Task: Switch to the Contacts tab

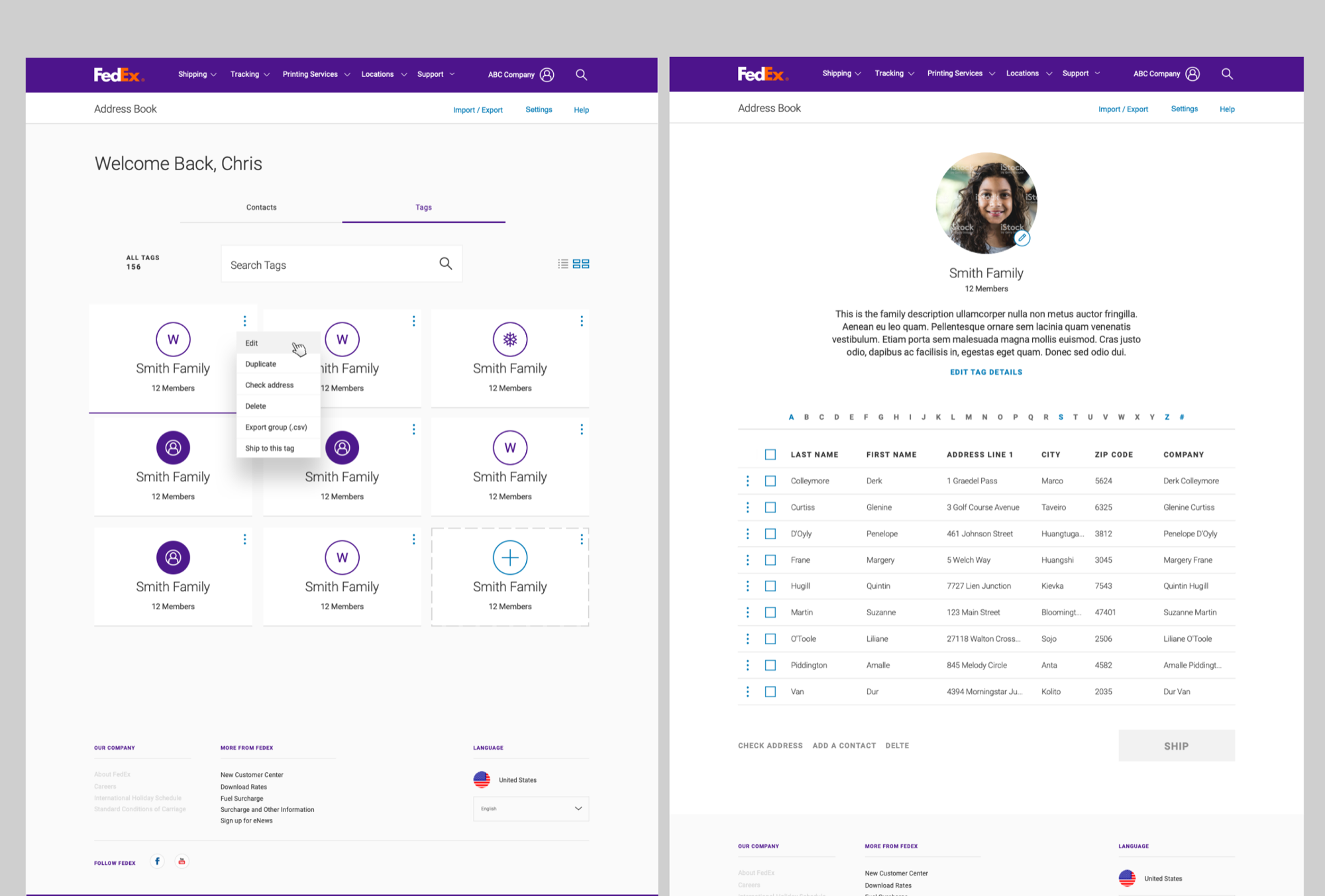Action: 261,207
